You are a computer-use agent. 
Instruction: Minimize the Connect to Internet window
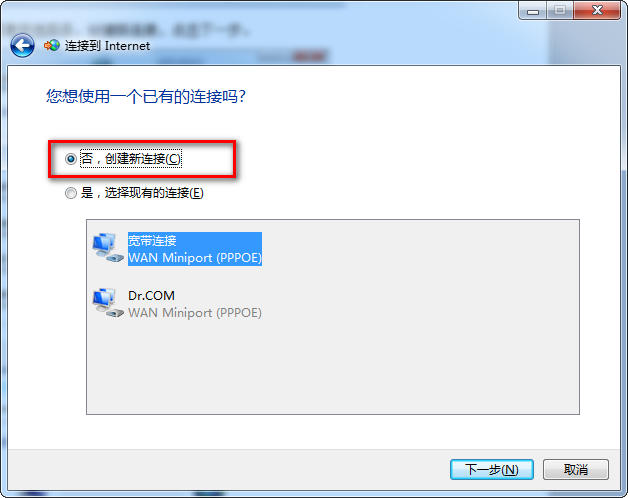[x=533, y=11]
